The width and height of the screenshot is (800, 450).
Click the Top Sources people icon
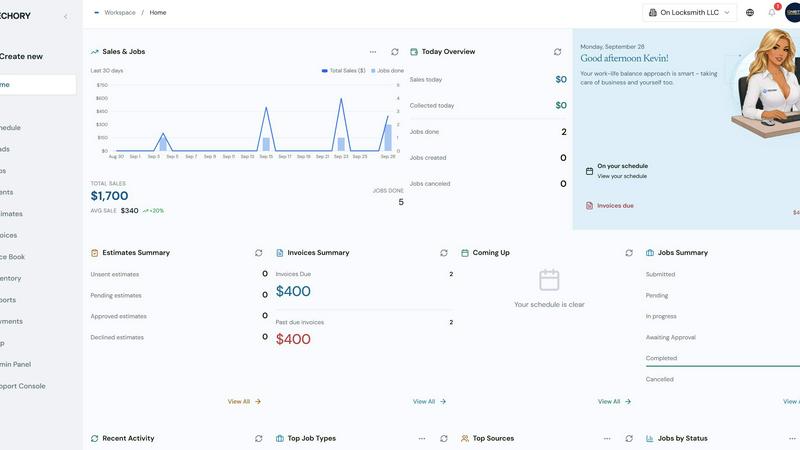(x=465, y=439)
